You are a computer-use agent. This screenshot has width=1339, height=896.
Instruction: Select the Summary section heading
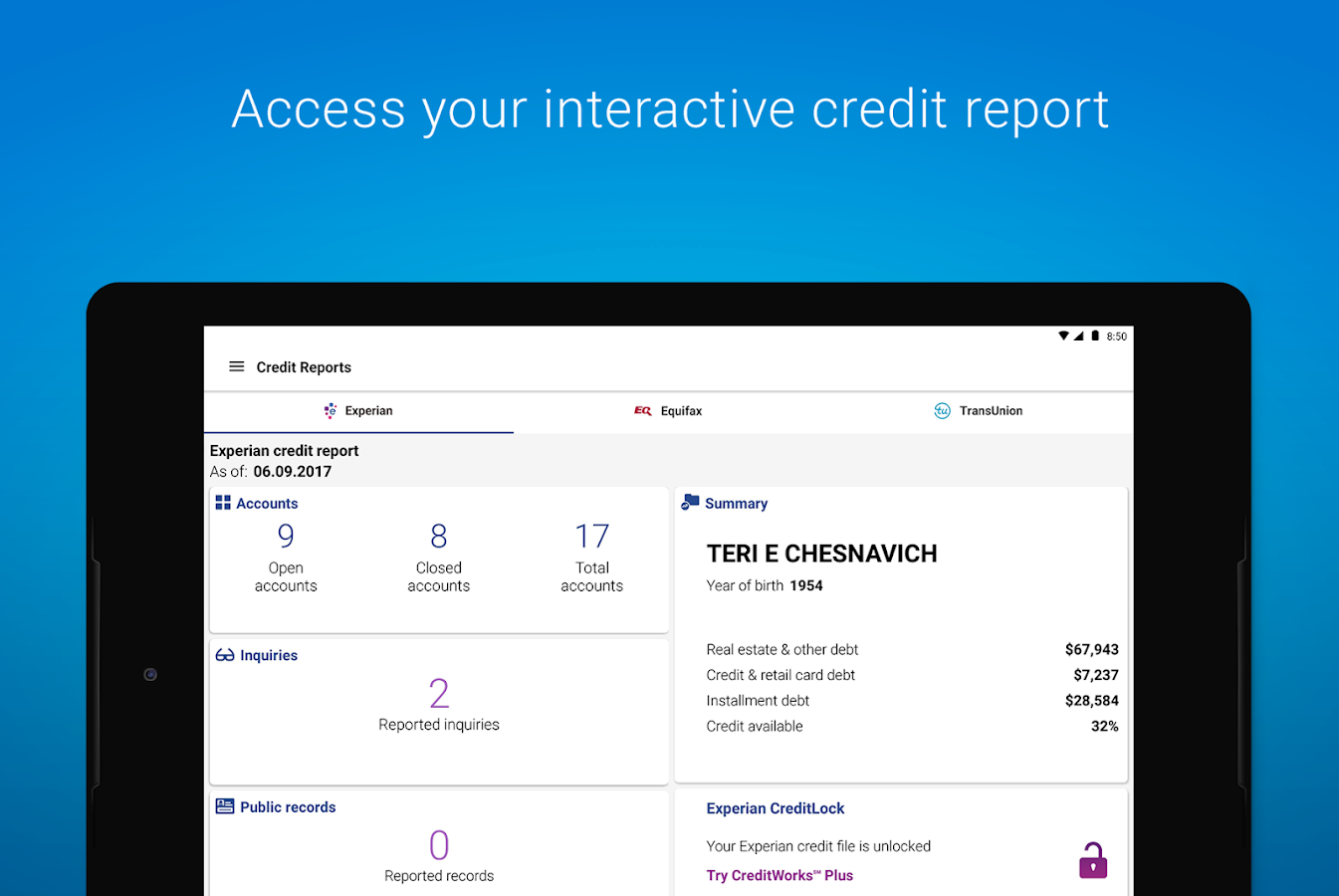click(736, 504)
